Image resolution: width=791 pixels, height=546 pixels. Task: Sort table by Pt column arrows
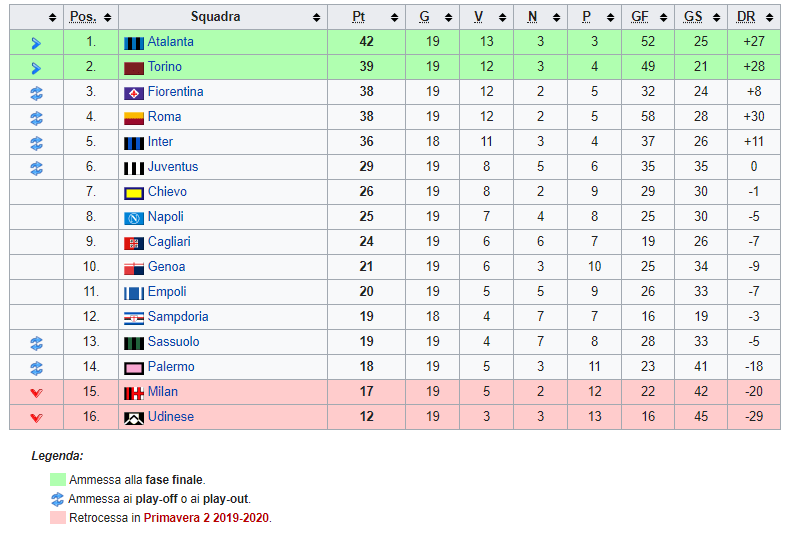click(x=394, y=18)
